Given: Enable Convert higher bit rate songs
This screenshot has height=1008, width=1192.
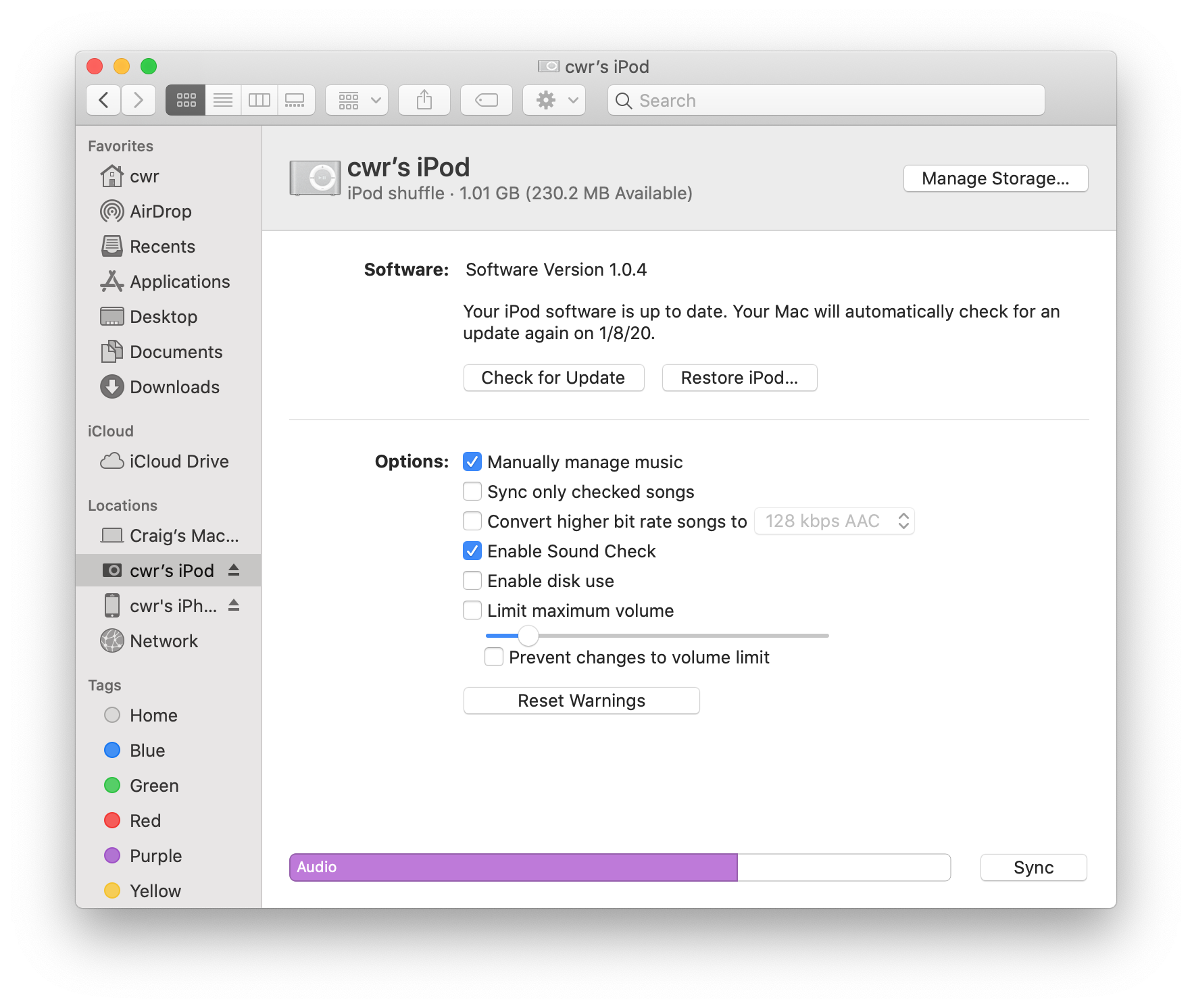Looking at the screenshot, I should [x=472, y=521].
